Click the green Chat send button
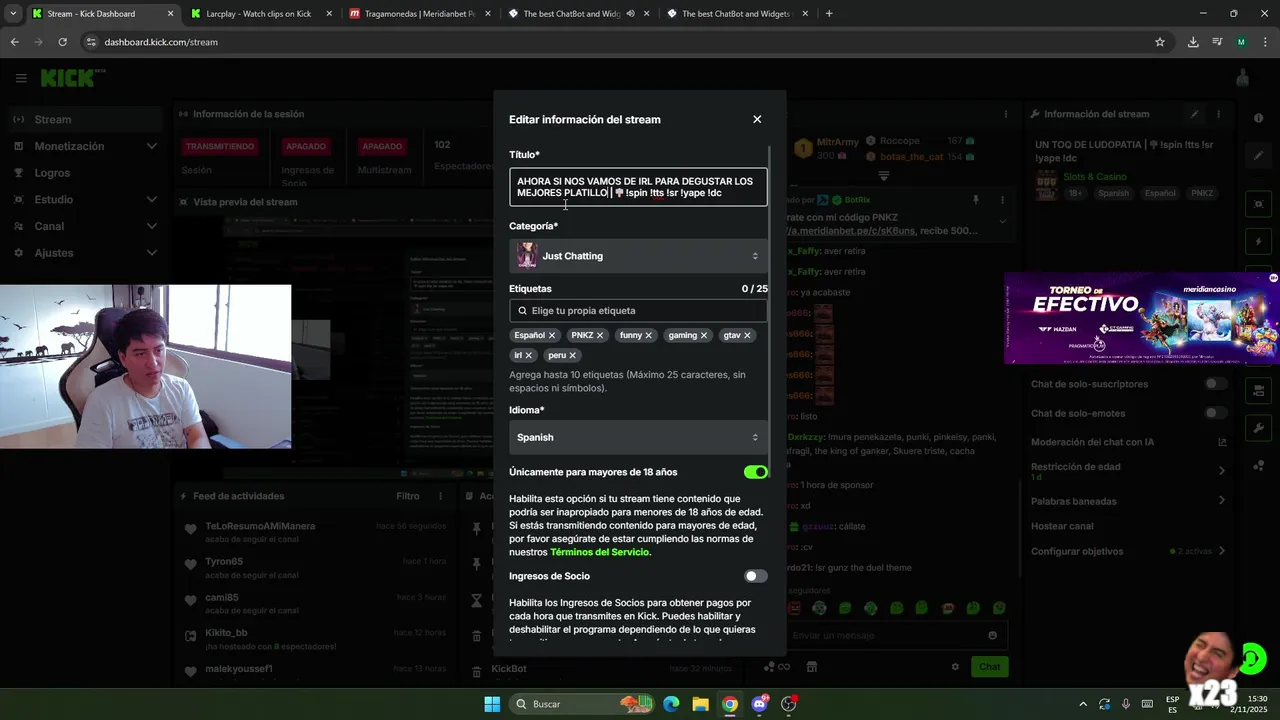The width and height of the screenshot is (1280, 720). (x=989, y=667)
